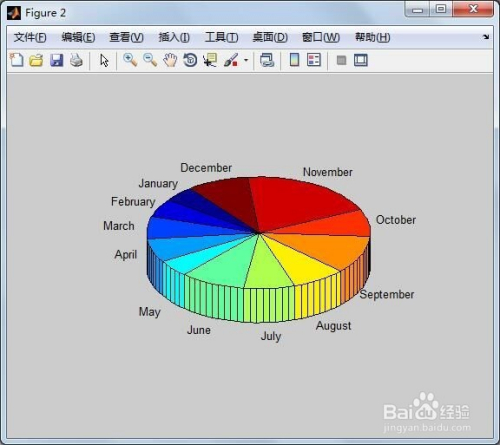The height and width of the screenshot is (445, 500).
Task: Expand the Brush tool color dropdown arrow
Action: (246, 60)
